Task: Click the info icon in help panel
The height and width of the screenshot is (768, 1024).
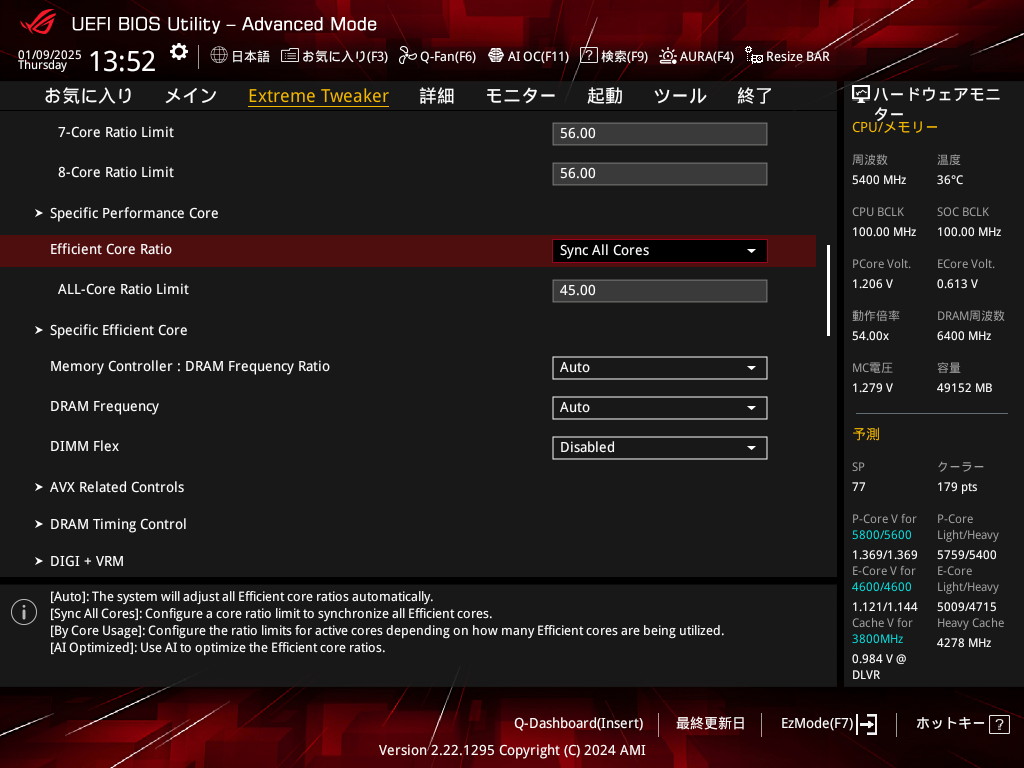Action: [x=24, y=612]
